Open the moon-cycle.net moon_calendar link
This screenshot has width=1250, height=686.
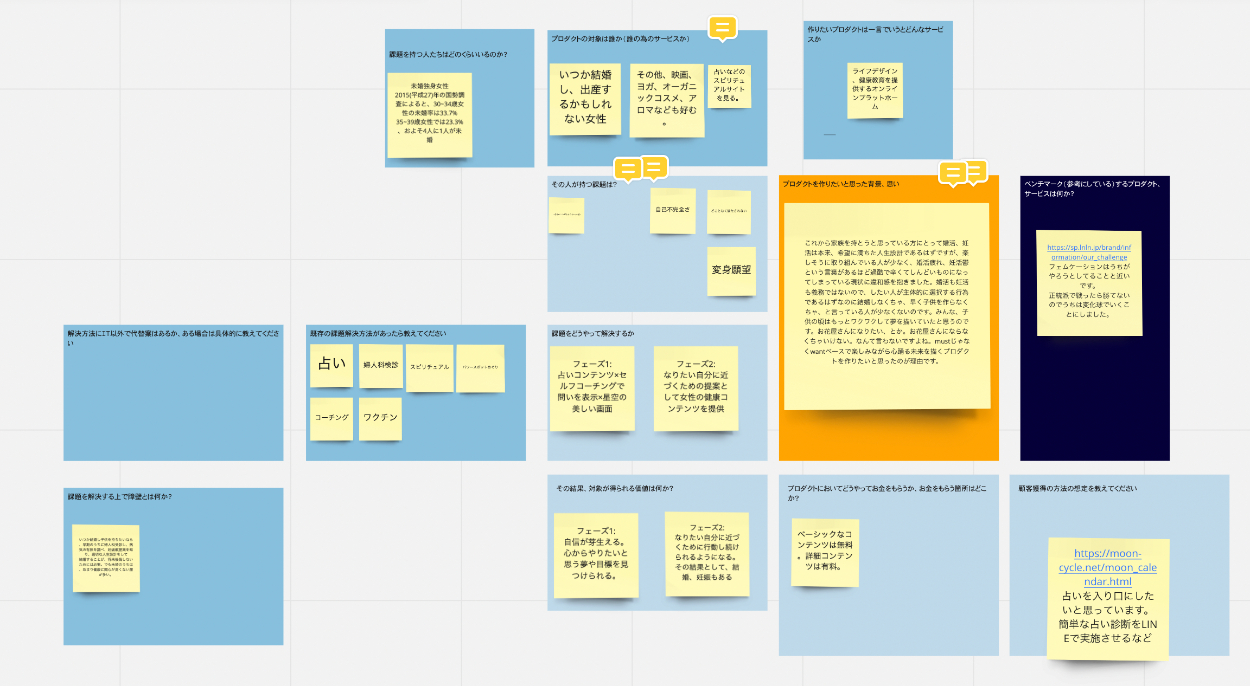coord(1108,567)
